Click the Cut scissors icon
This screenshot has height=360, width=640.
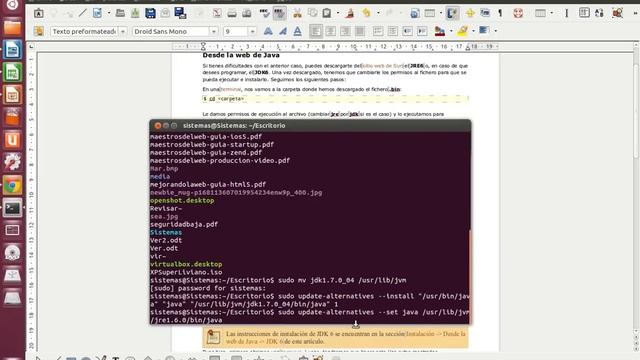[x=297, y=13]
